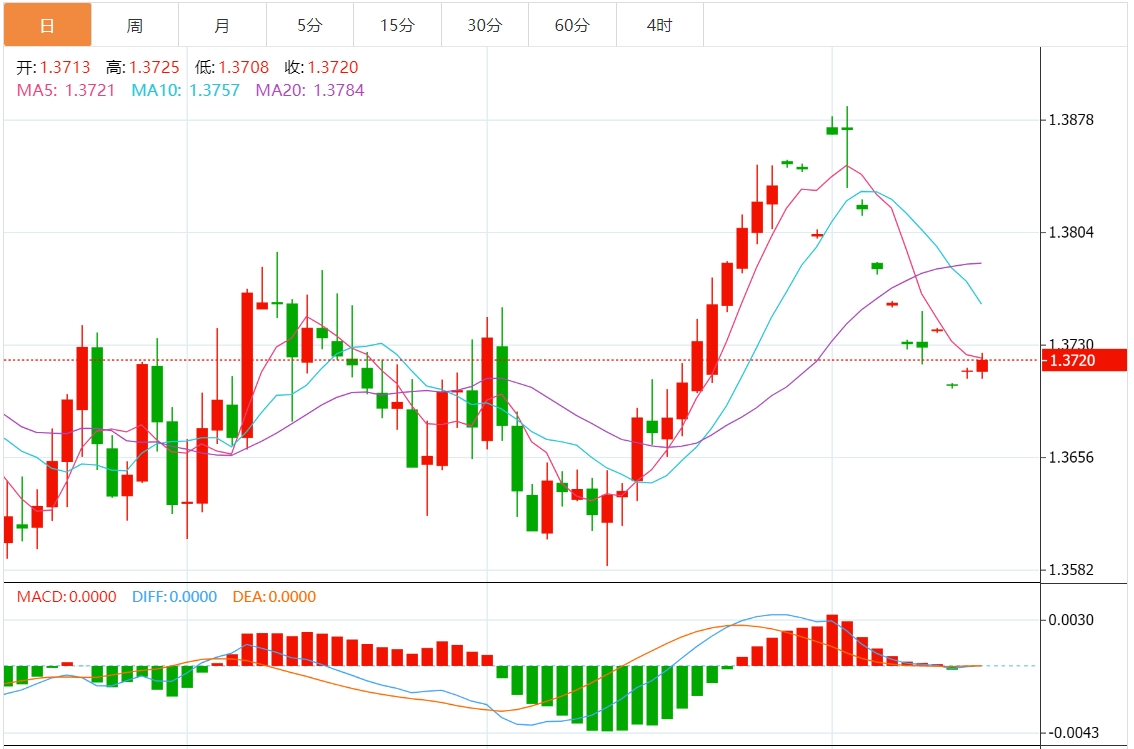Switch to the 周 weekly tab
Screen dimensions: 1134x749
click(x=135, y=25)
